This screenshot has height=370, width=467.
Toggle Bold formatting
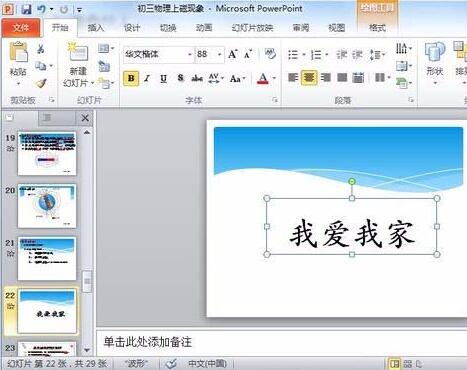click(131, 78)
